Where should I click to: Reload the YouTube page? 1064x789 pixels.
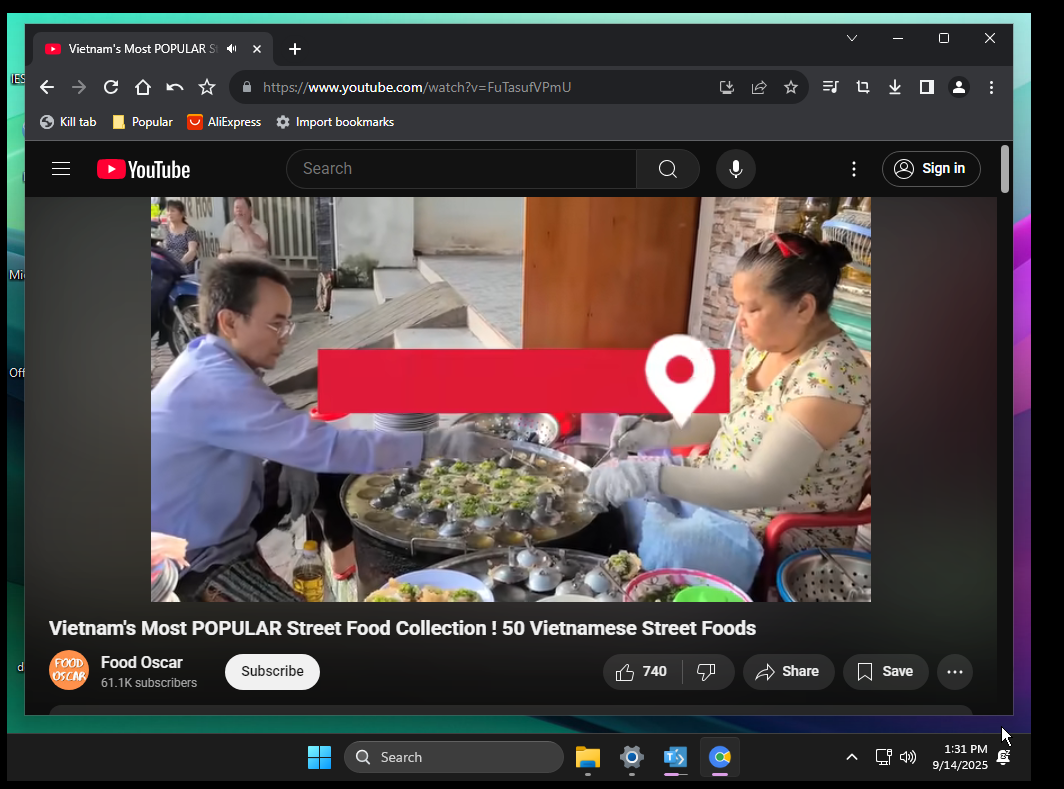(x=111, y=88)
